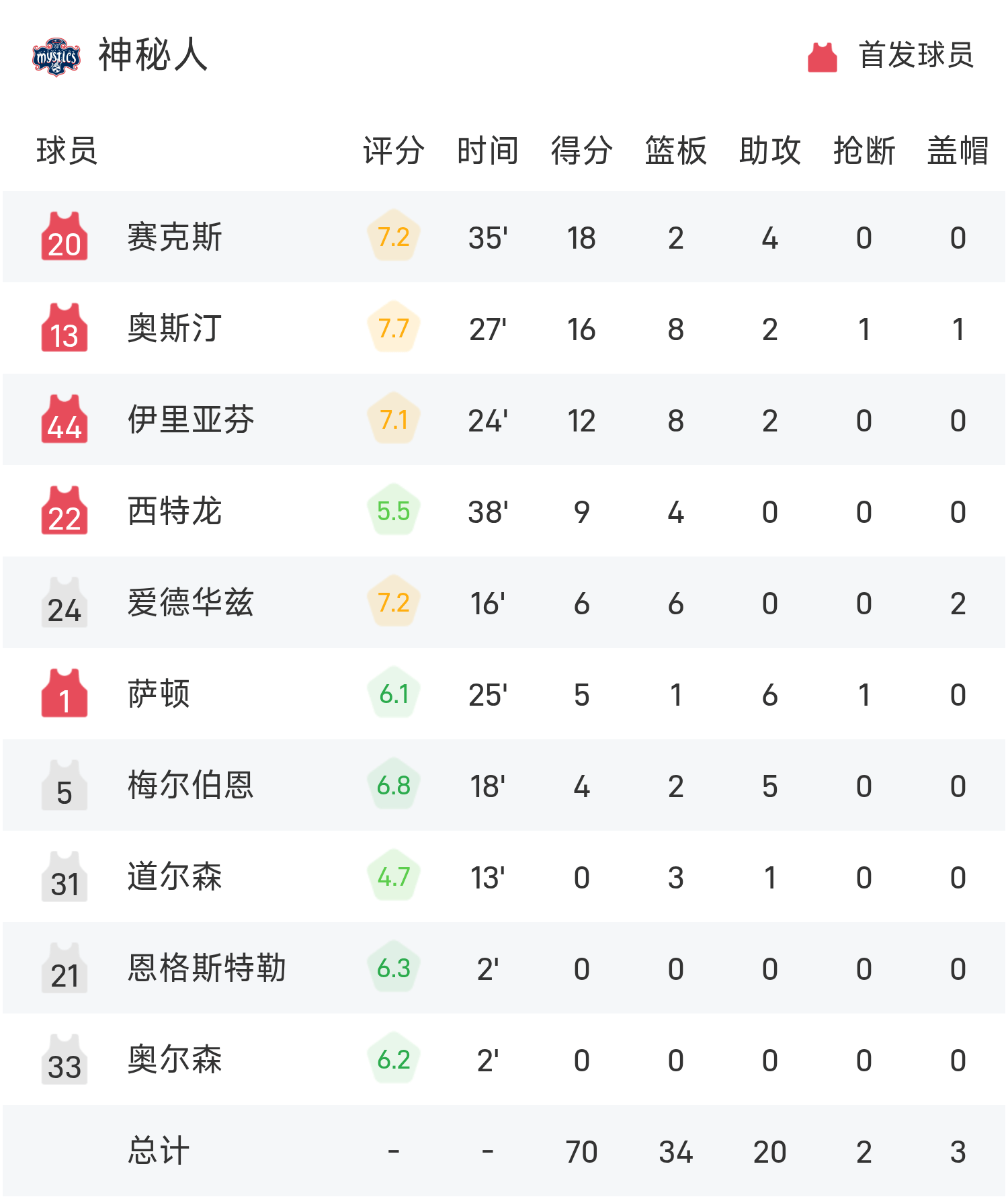Image resolution: width=1008 pixels, height=1199 pixels.
Task: Select the gray number 5 jersey icon
Action: [x=65, y=784]
